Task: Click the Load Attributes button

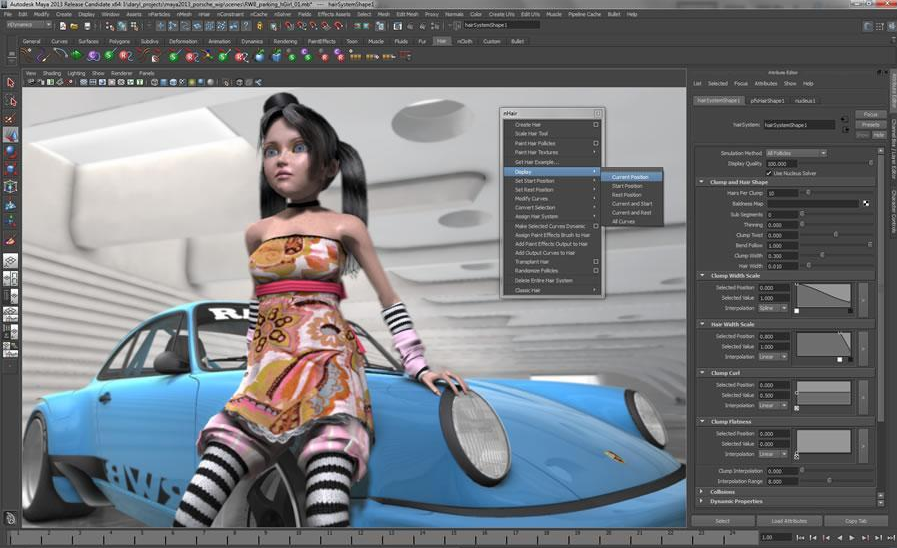Action: 789,521
